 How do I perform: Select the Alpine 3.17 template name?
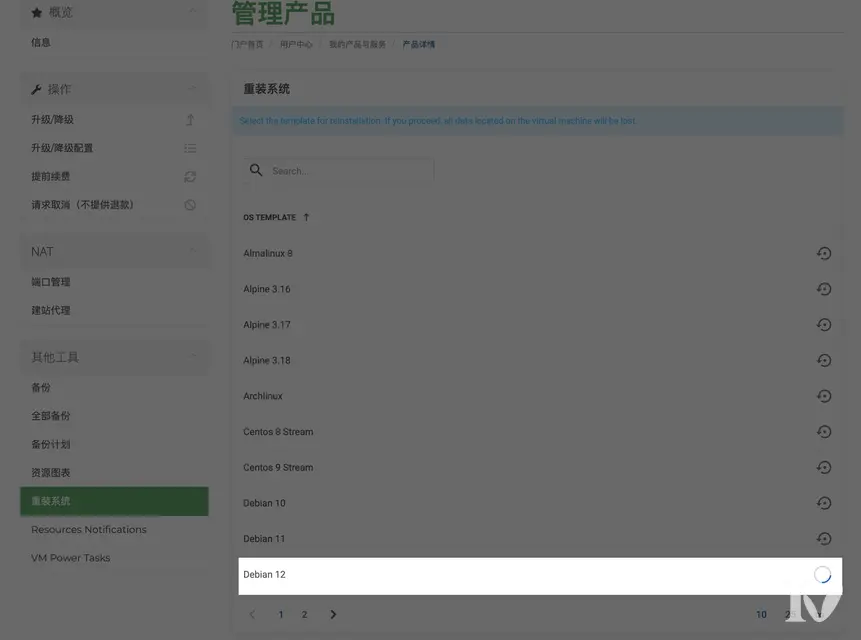pos(267,325)
